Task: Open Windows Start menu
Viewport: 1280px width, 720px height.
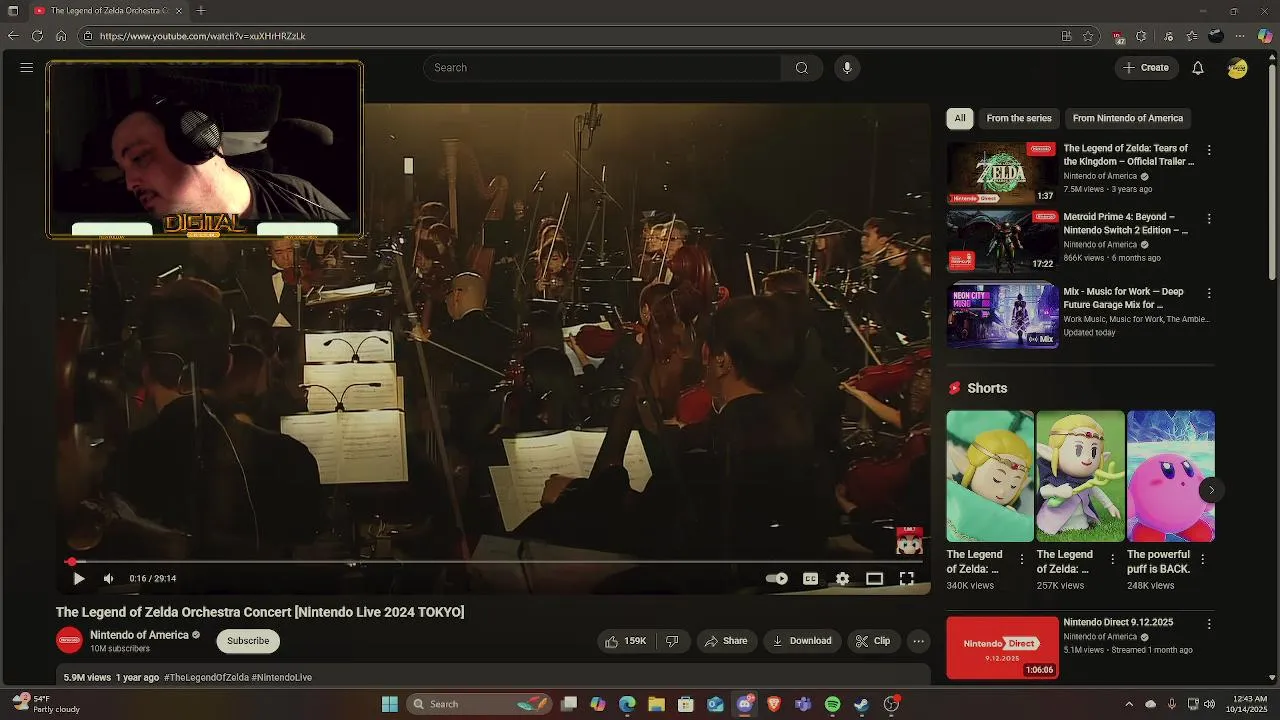Action: (390, 704)
